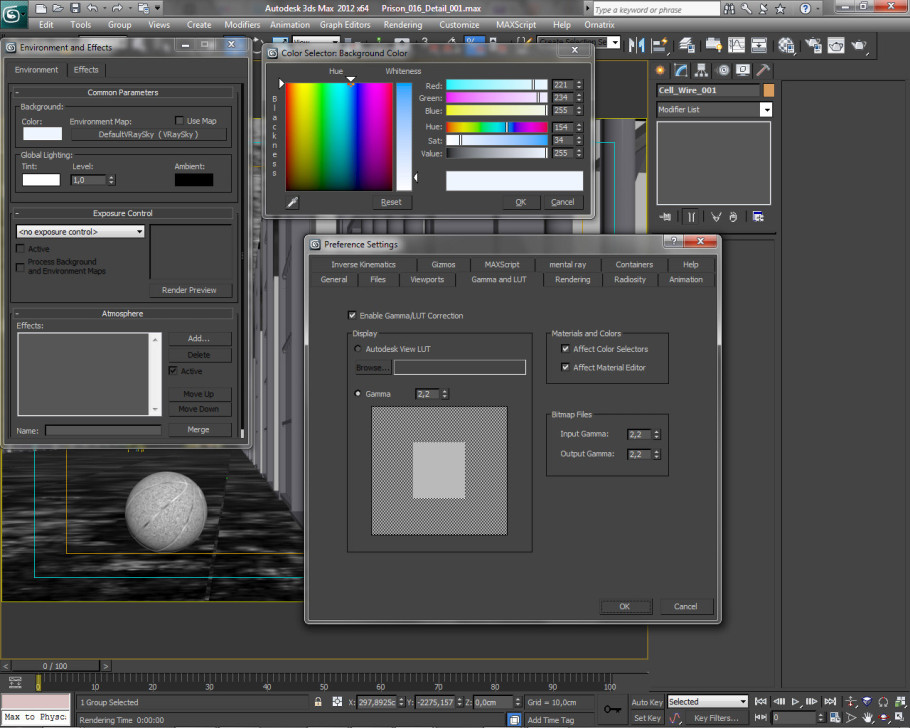Toggle Affect Color Selectors checkbox
The height and width of the screenshot is (728, 910).
565,348
